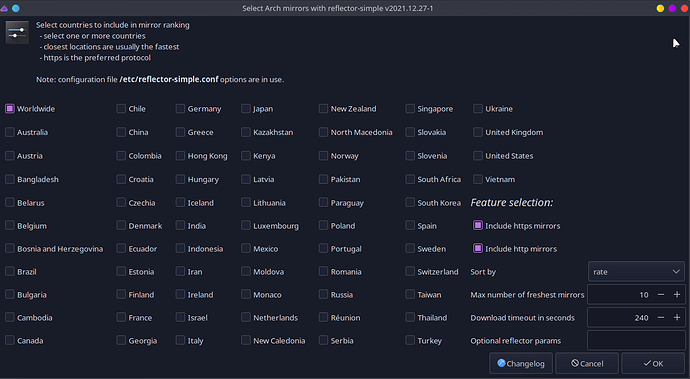Open the Changelog
This screenshot has height=379, width=690.
[x=521, y=363]
